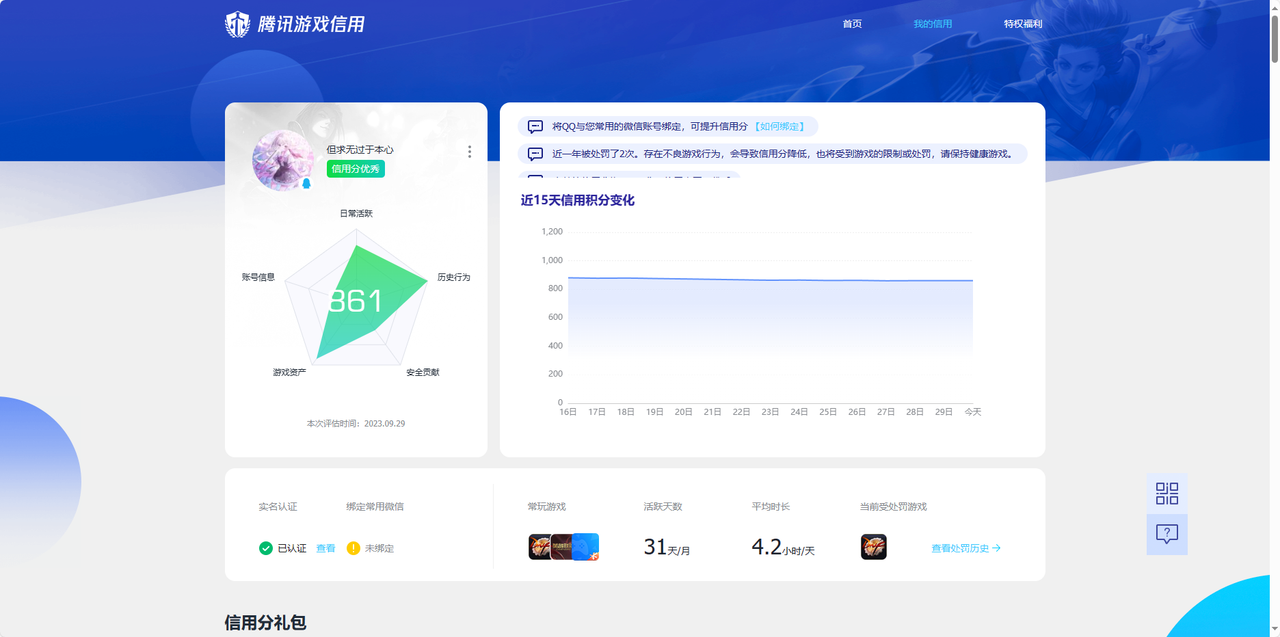Click the 查看 link beside 已认证

[x=326, y=548]
